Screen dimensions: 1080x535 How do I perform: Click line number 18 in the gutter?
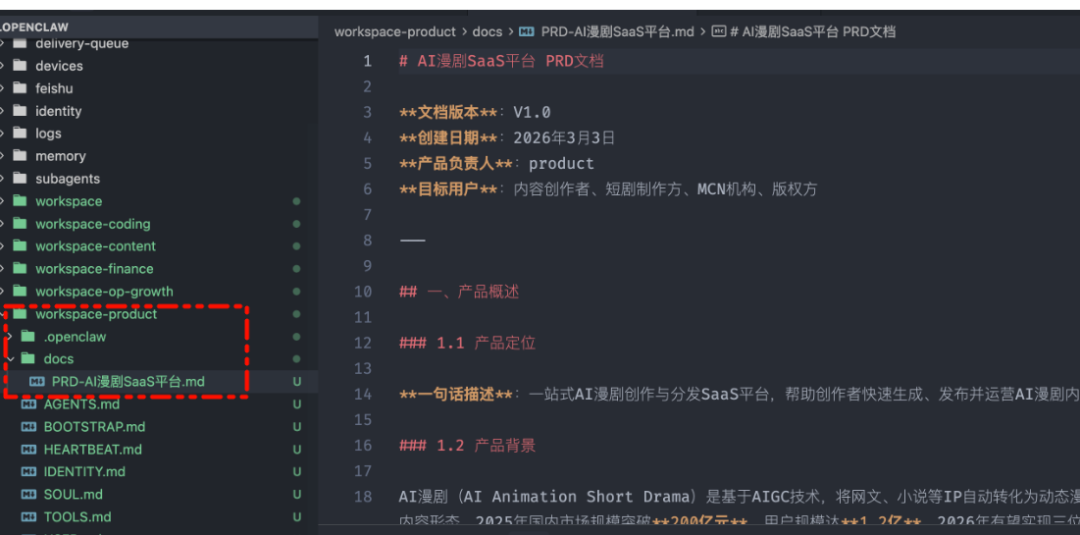[x=363, y=496]
